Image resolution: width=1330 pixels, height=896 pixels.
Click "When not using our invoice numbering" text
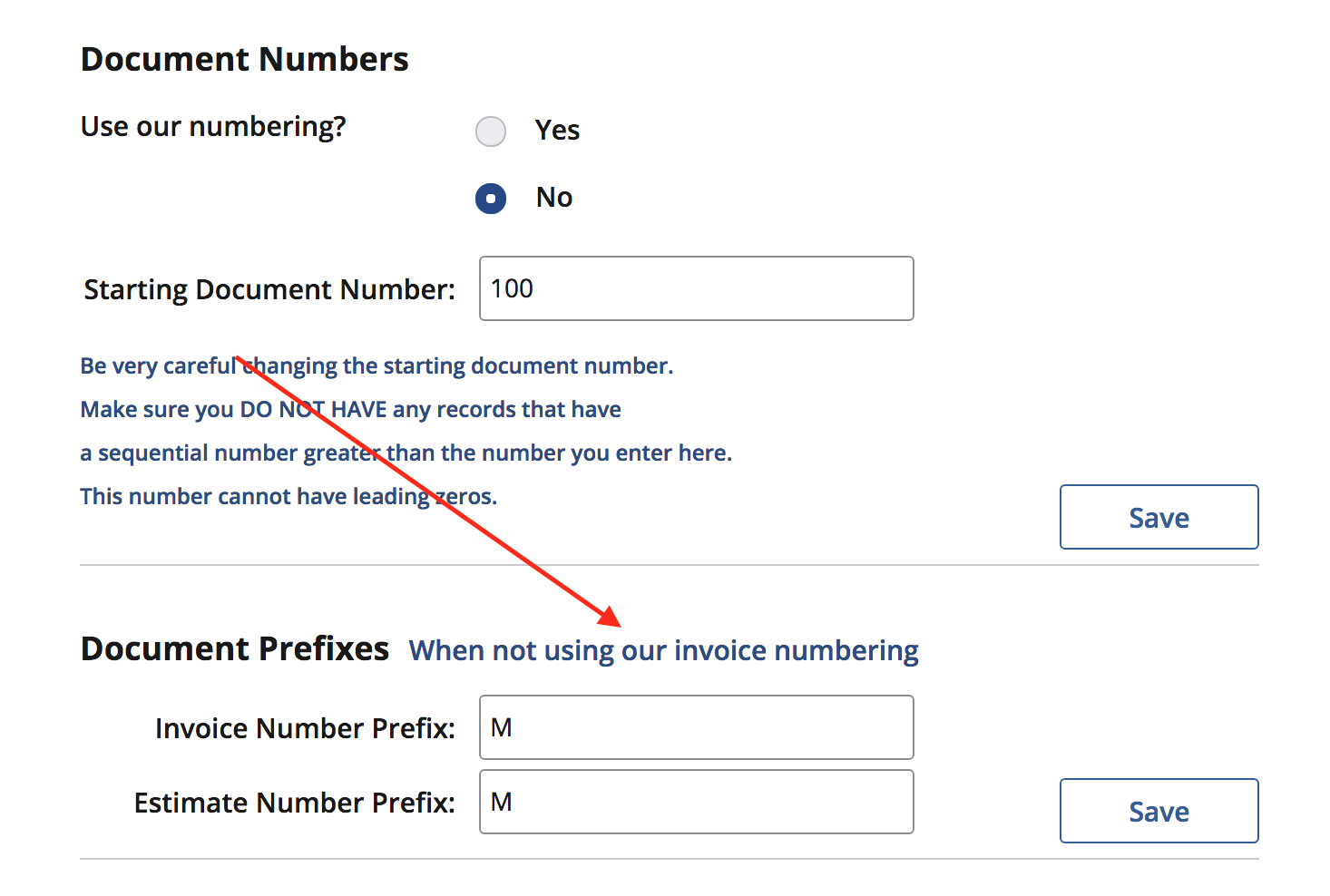tap(663, 650)
